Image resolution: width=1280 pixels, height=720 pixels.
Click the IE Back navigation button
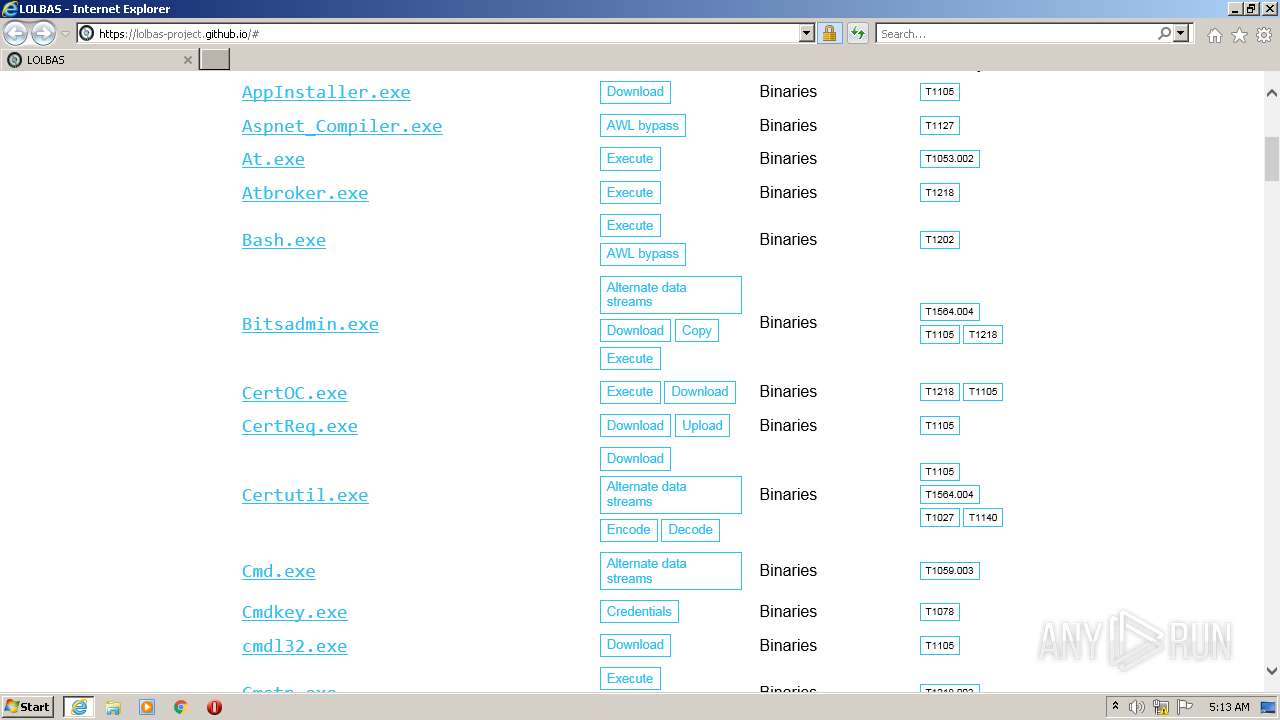(x=16, y=34)
